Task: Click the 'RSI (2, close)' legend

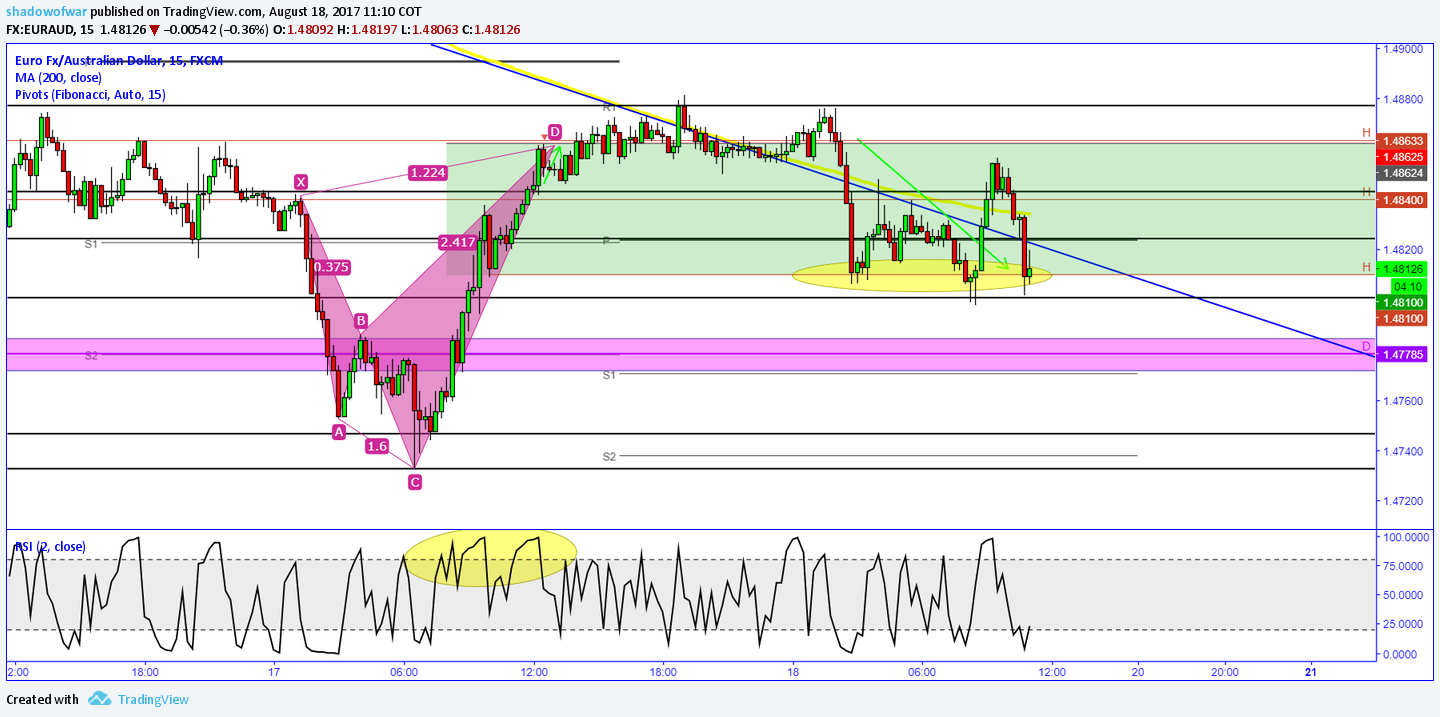Action: [50, 547]
